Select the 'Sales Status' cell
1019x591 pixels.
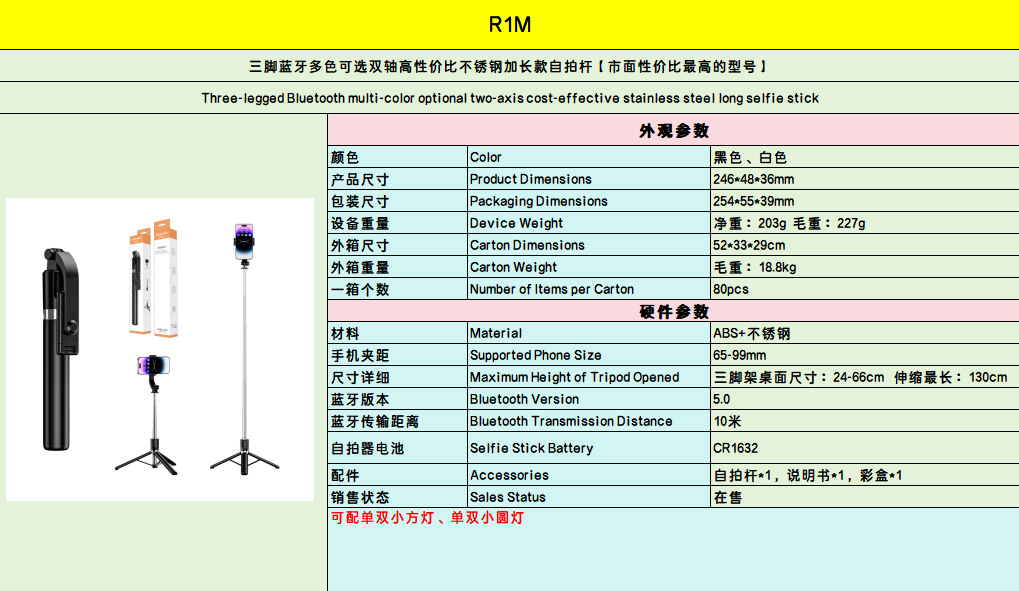(x=589, y=497)
